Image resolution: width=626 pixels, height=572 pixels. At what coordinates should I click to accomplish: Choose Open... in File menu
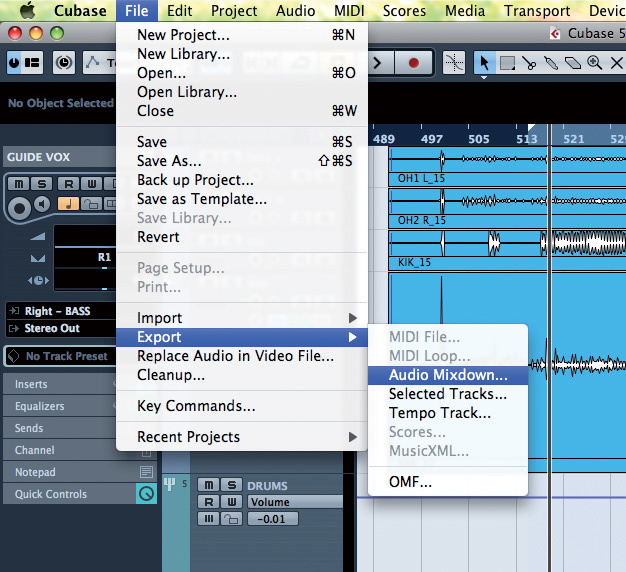(242, 73)
